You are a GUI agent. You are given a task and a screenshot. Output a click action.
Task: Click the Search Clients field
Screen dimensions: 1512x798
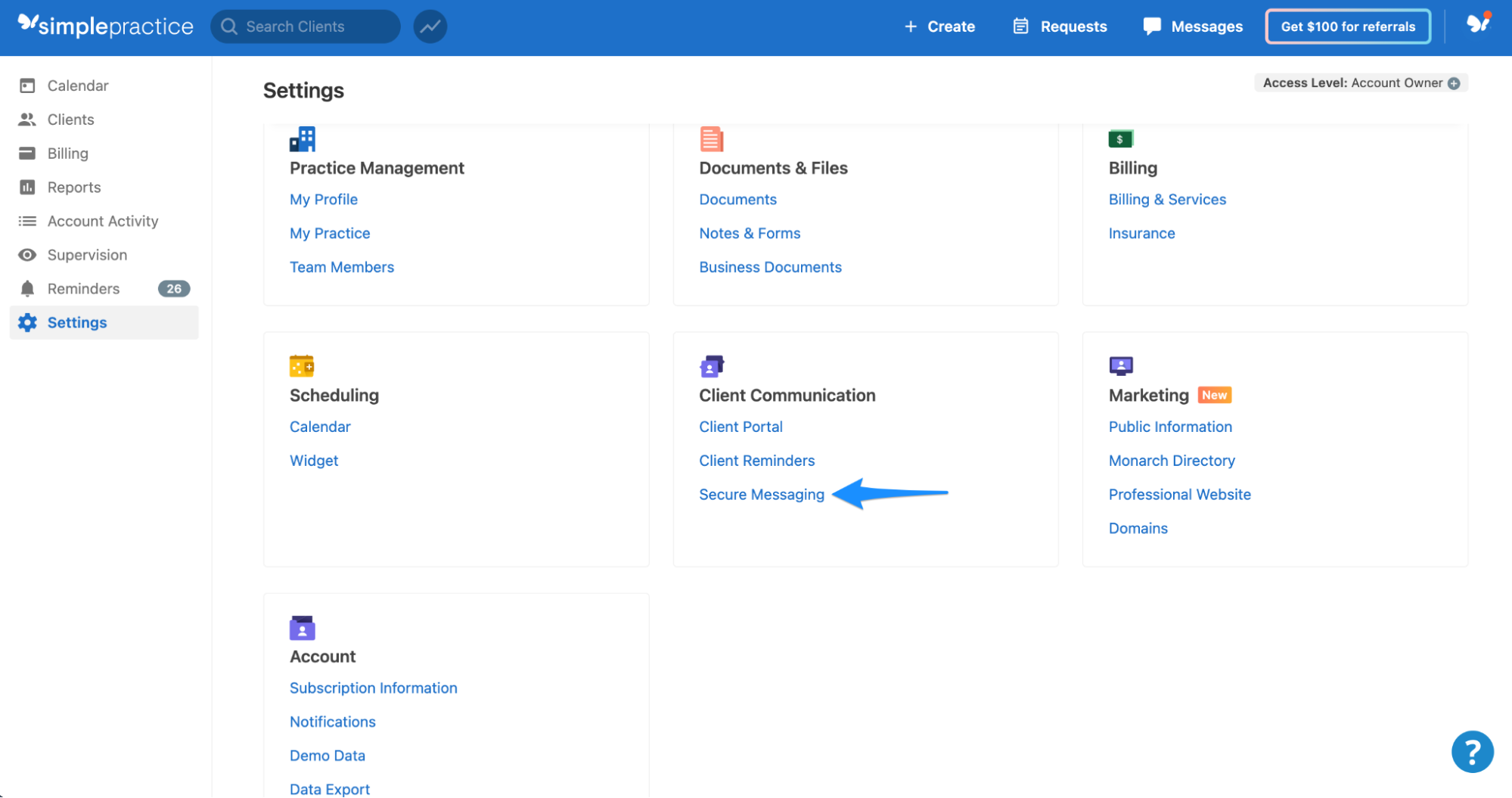[306, 26]
